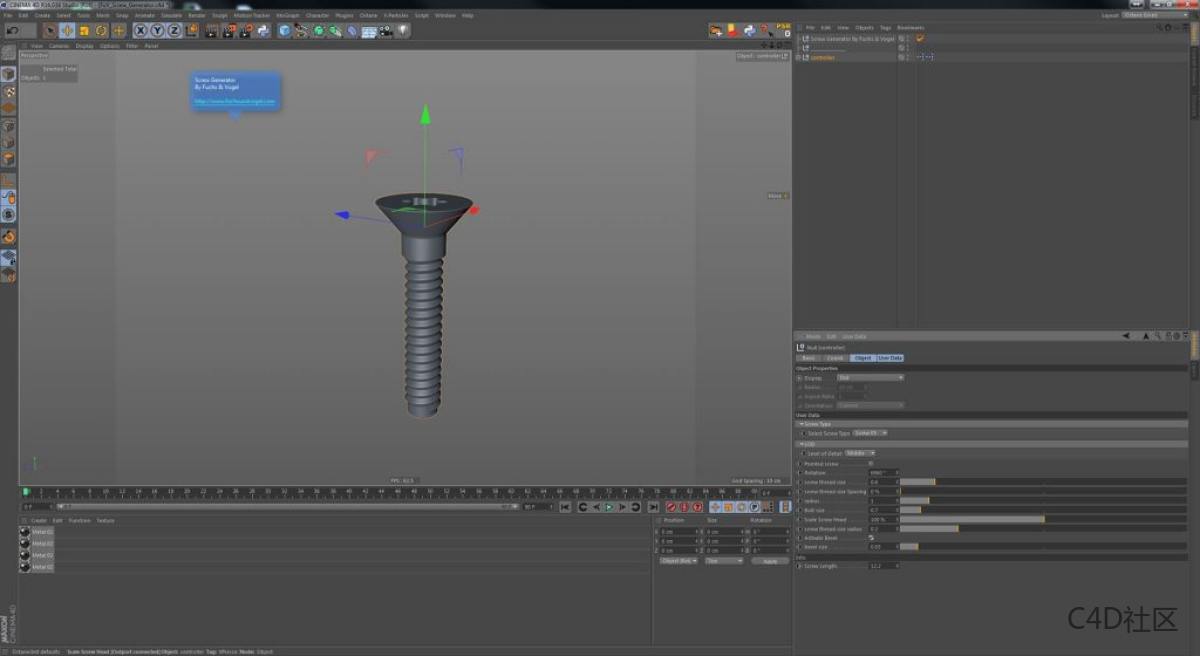Select the Scale tool in the toolbar
Screen dimensions: 1200x656
84,30
